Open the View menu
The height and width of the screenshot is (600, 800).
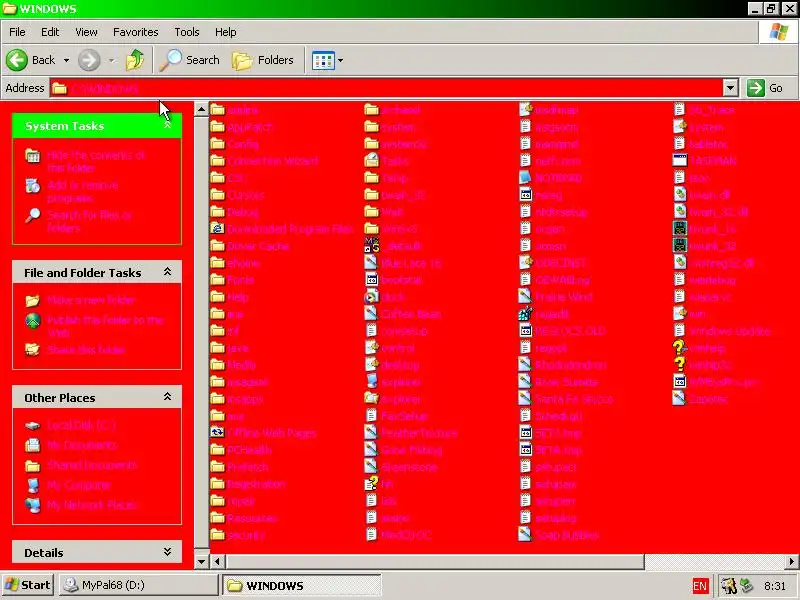pos(86,32)
